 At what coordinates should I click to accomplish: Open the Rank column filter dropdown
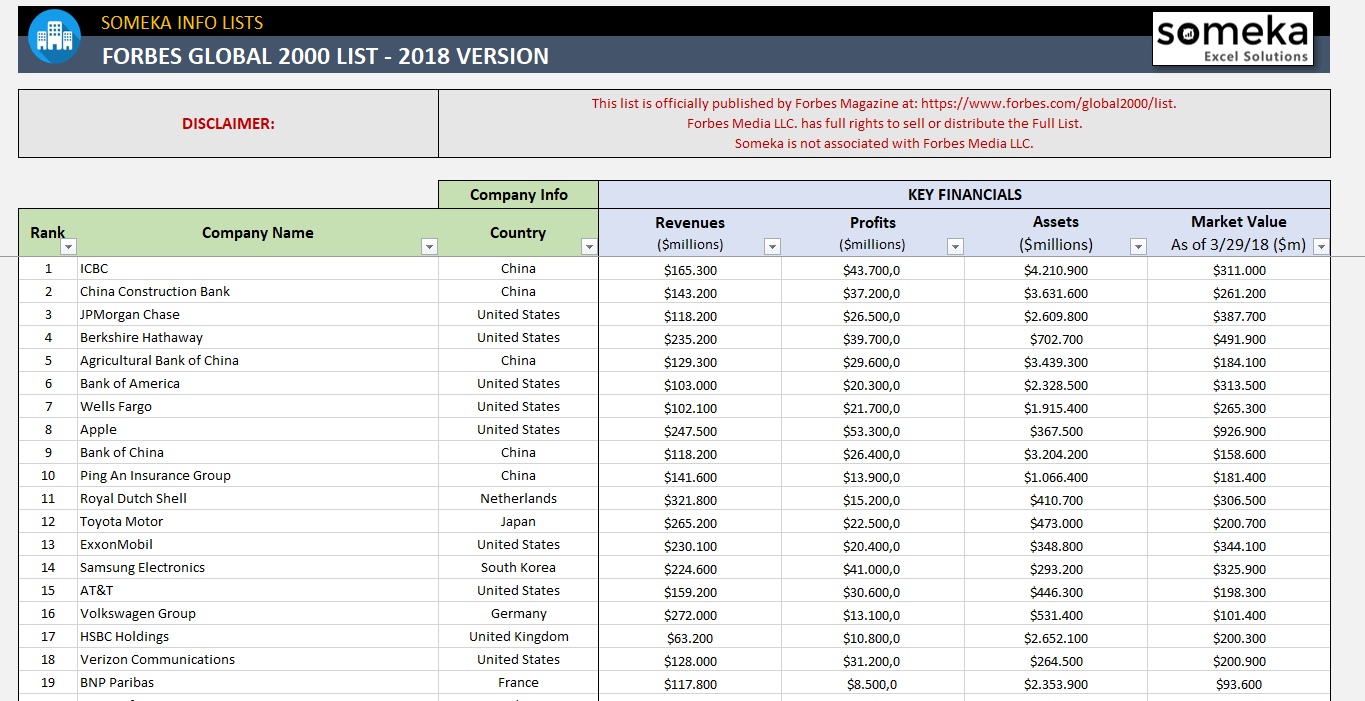coord(68,246)
